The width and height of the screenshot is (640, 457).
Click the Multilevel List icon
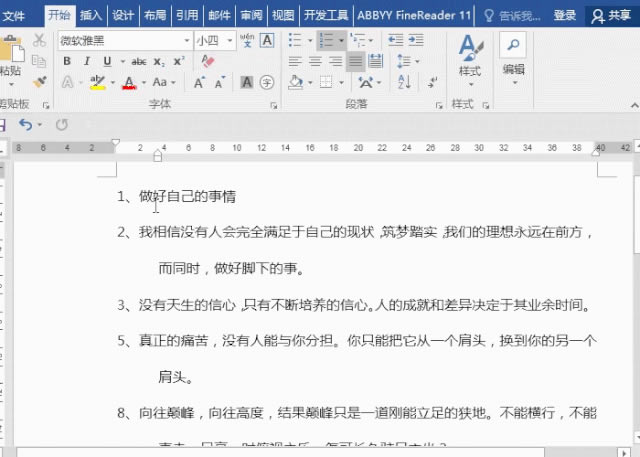click(358, 40)
